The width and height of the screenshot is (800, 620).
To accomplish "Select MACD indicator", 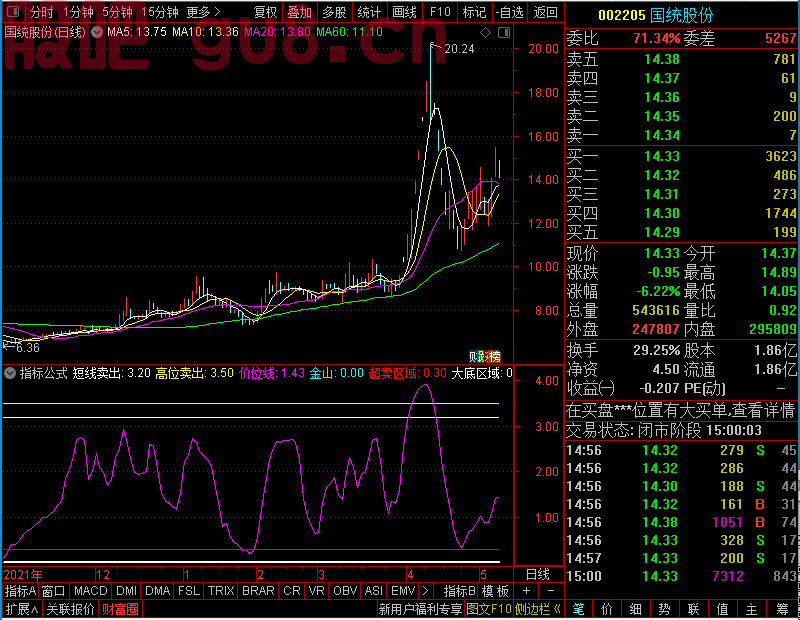I will tap(90, 591).
